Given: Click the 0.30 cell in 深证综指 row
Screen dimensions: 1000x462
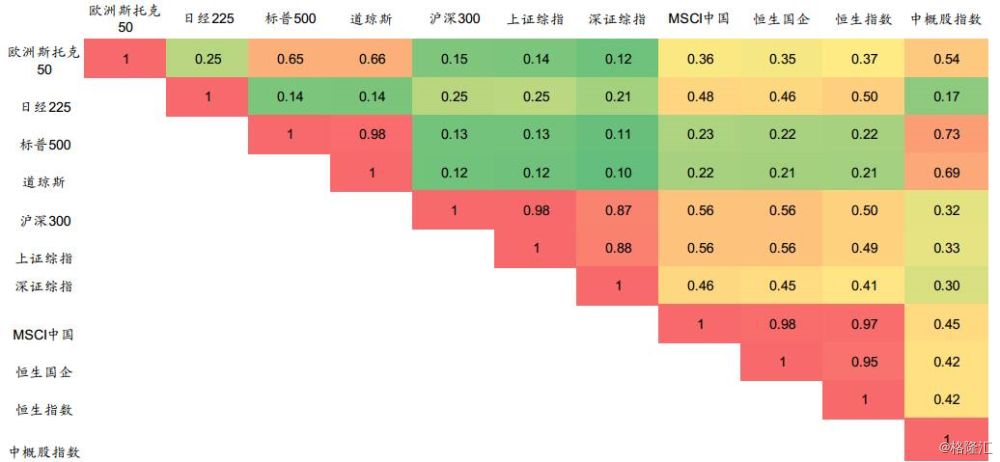Looking at the screenshot, I should coord(945,286).
